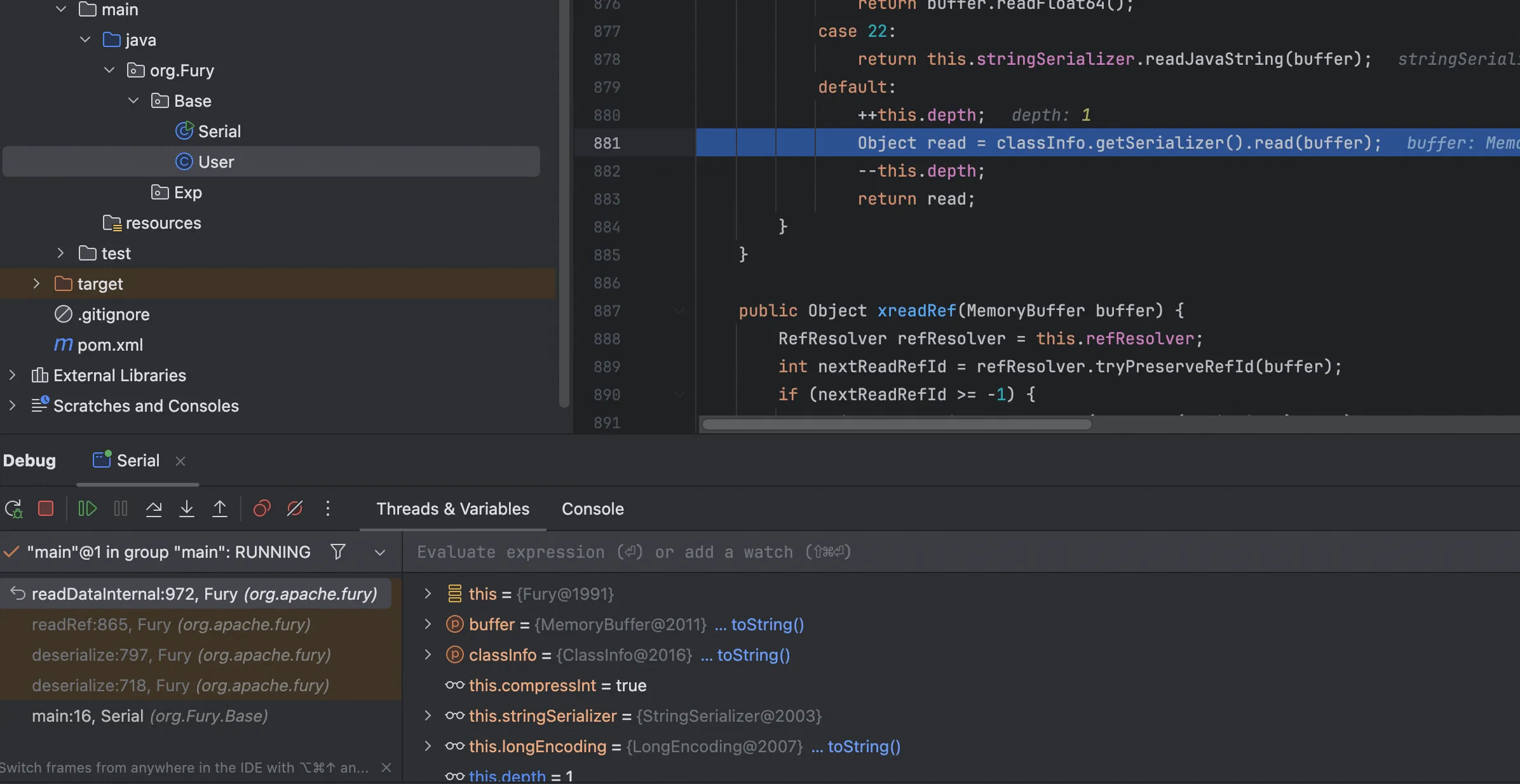The height and width of the screenshot is (784, 1520).
Task: Open more debug actions menu
Action: pyautogui.click(x=328, y=509)
